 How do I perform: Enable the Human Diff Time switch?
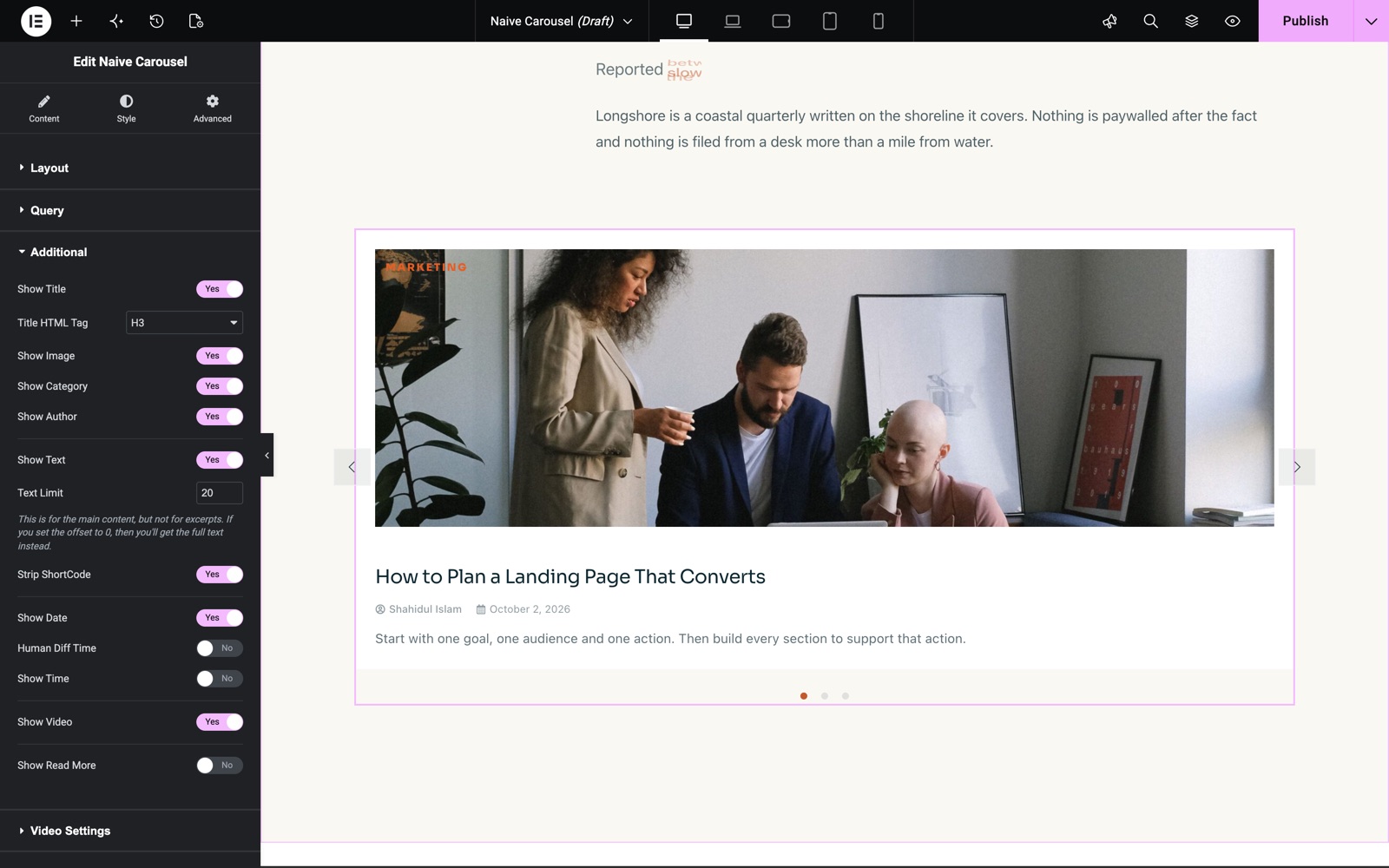pos(220,648)
